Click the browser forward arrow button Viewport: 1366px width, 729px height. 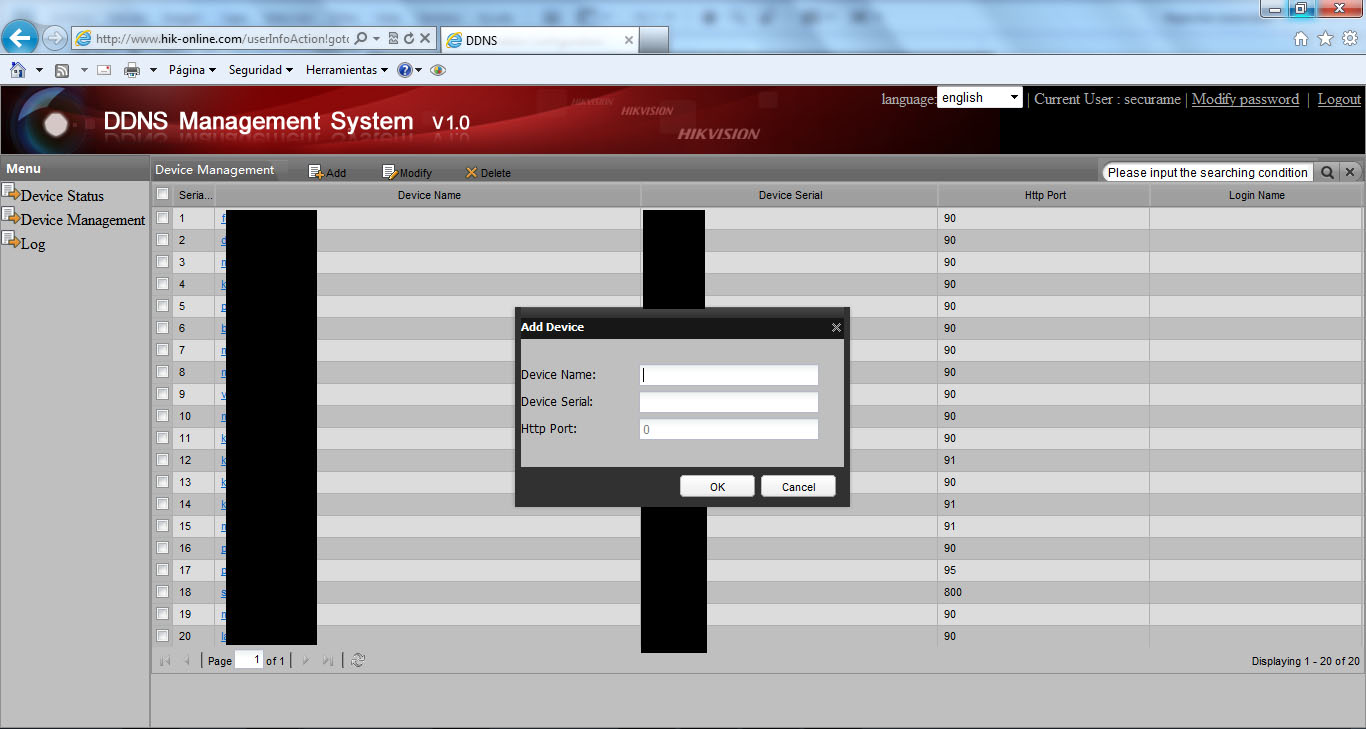[x=54, y=38]
